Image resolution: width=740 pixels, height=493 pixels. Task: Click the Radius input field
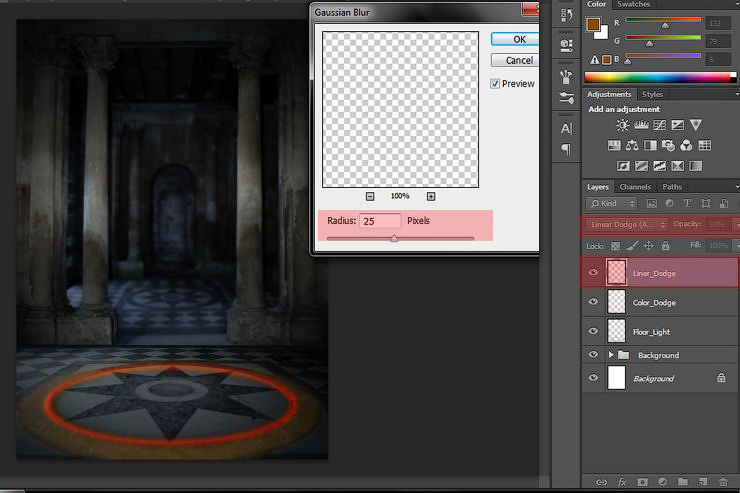[380, 220]
